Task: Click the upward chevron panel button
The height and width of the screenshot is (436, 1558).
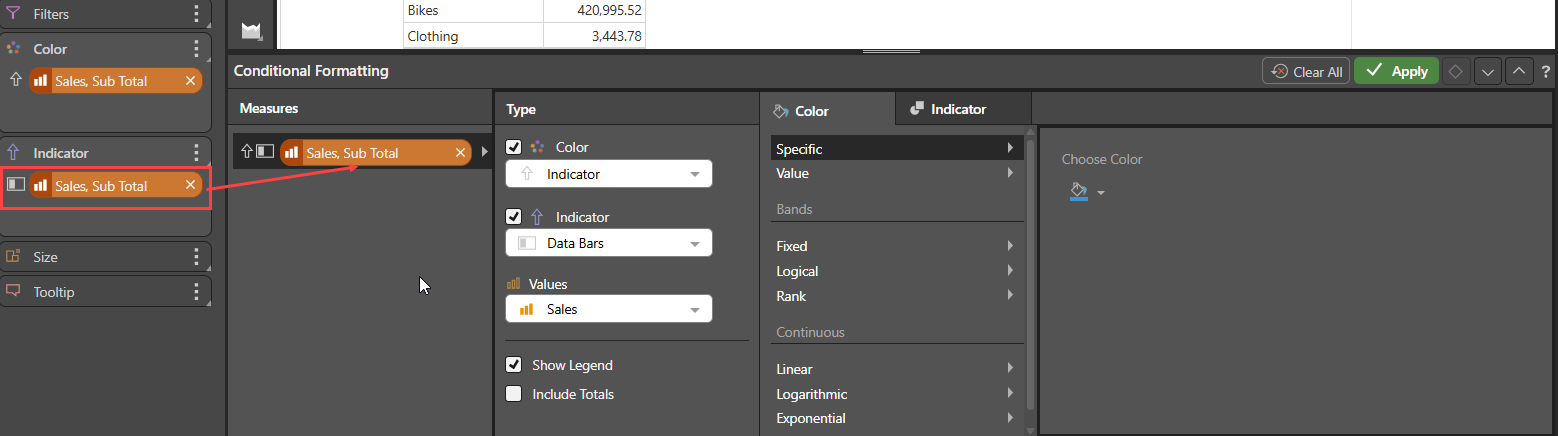Action: pyautogui.click(x=1519, y=71)
